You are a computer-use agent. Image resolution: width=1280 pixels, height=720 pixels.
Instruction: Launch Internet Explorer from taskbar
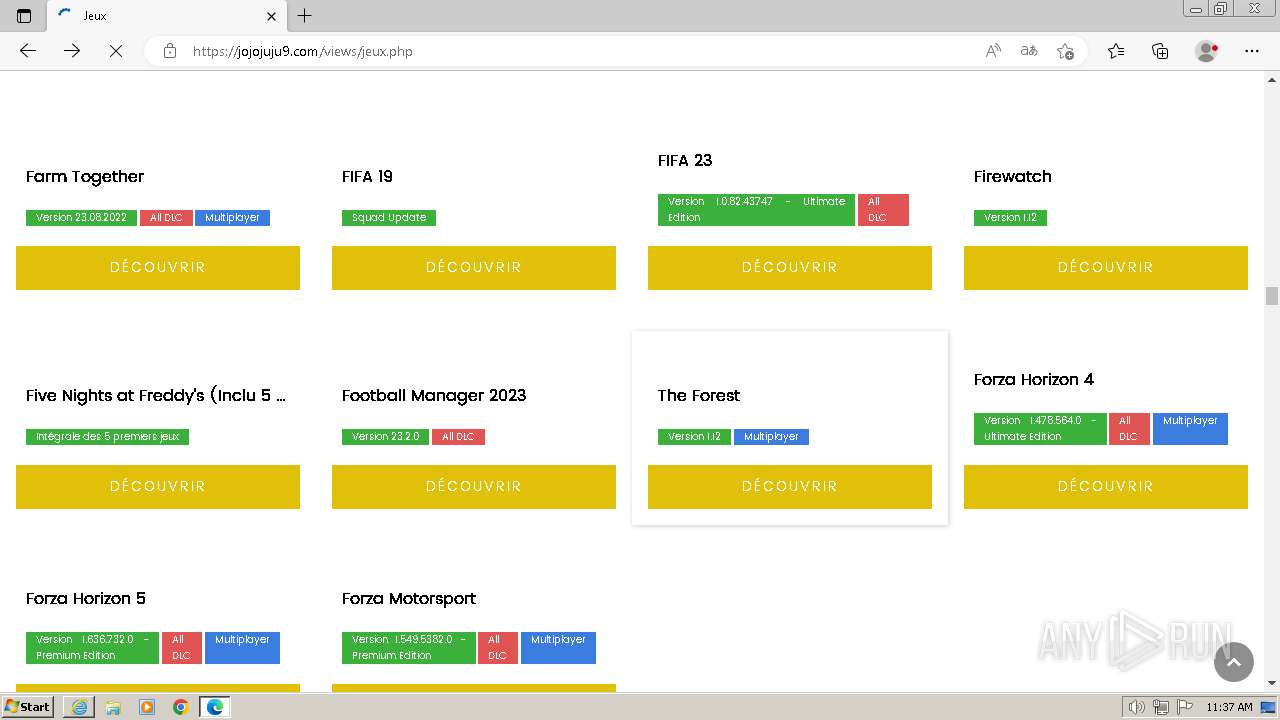point(79,707)
